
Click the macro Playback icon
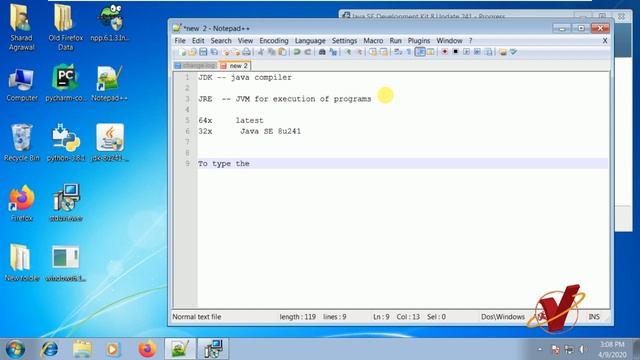[467, 52]
